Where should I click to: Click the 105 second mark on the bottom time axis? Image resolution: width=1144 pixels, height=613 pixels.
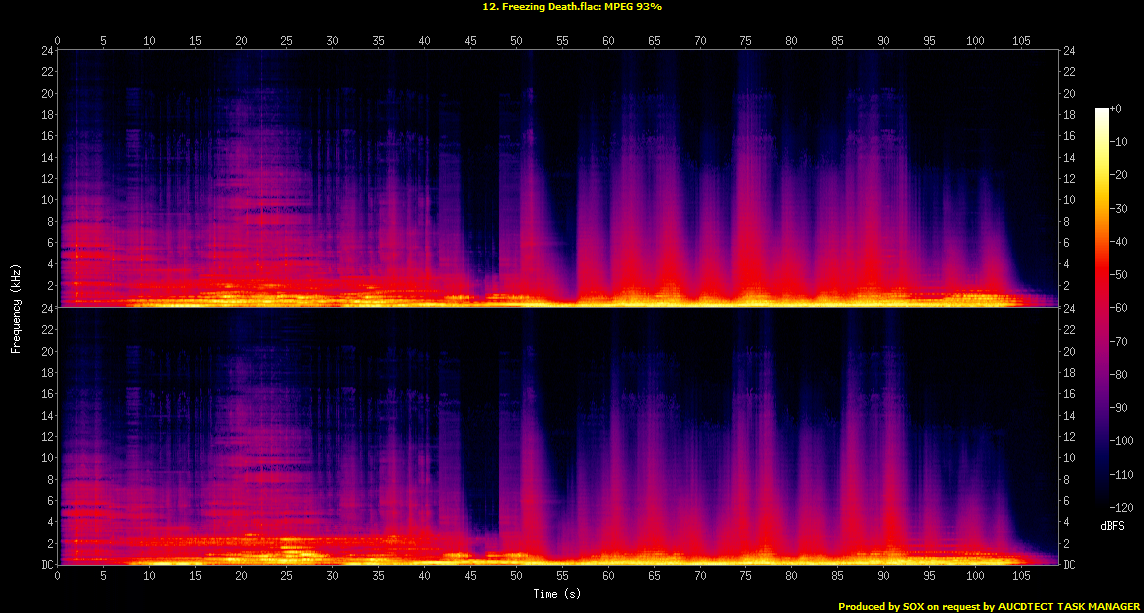1020,576
